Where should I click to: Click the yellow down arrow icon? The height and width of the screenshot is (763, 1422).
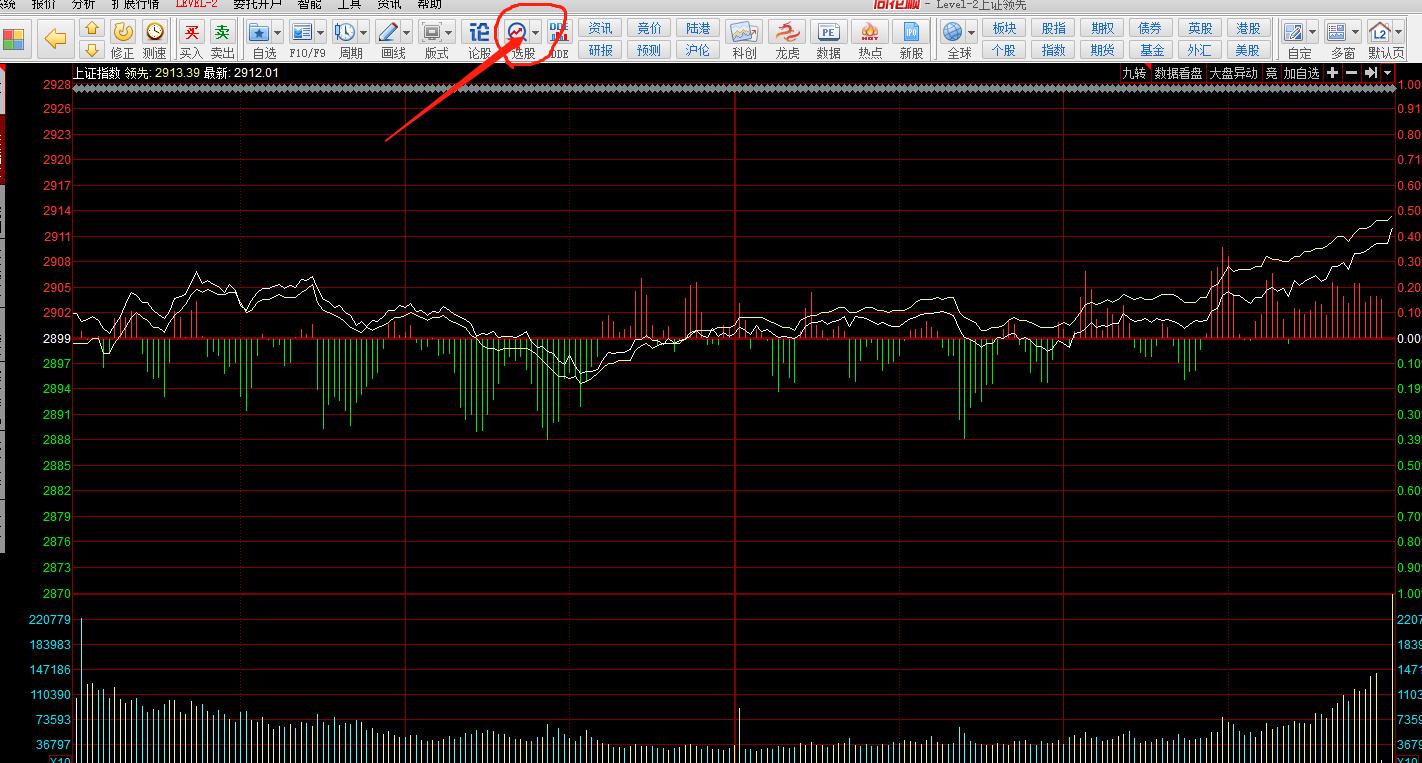tap(91, 49)
